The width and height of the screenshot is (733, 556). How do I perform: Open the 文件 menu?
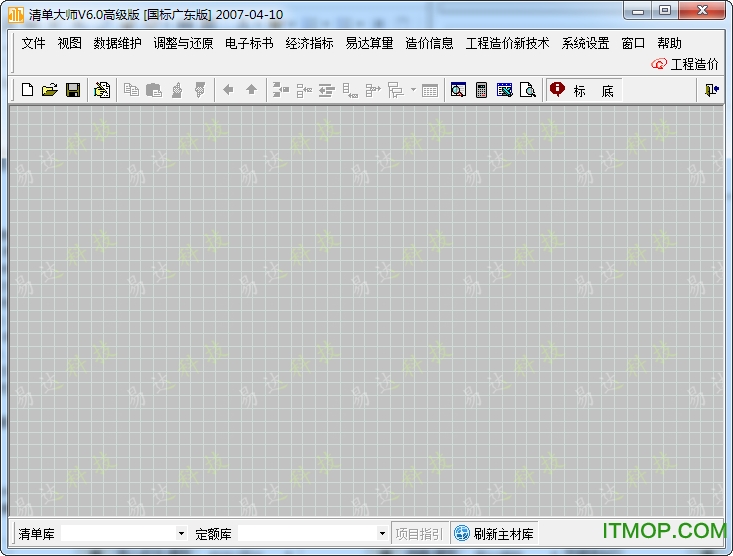pyautogui.click(x=34, y=43)
